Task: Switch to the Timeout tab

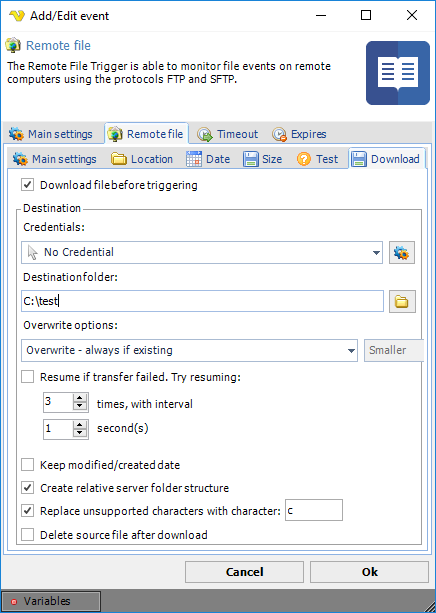Action: pos(227,134)
